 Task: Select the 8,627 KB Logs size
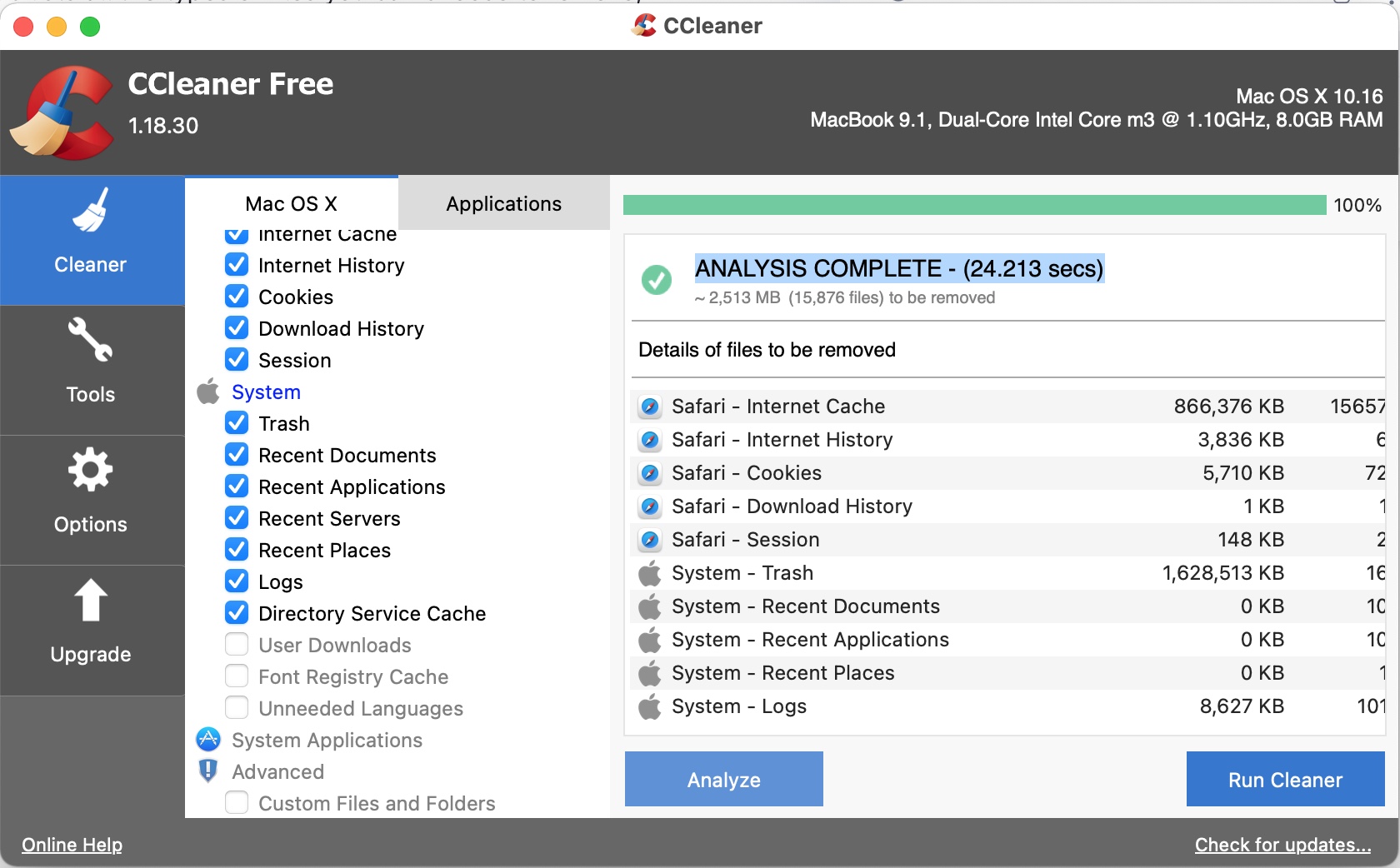click(x=1242, y=706)
